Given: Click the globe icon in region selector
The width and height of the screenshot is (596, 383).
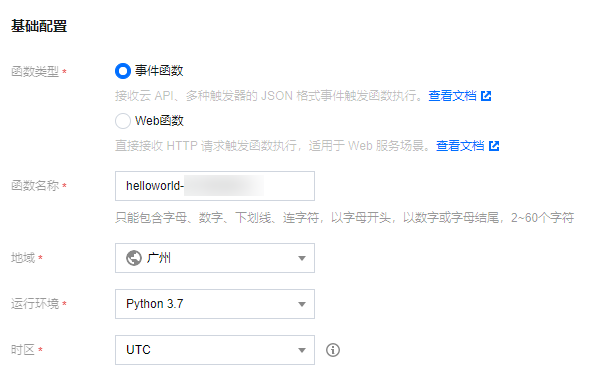Looking at the screenshot, I should point(134,258).
